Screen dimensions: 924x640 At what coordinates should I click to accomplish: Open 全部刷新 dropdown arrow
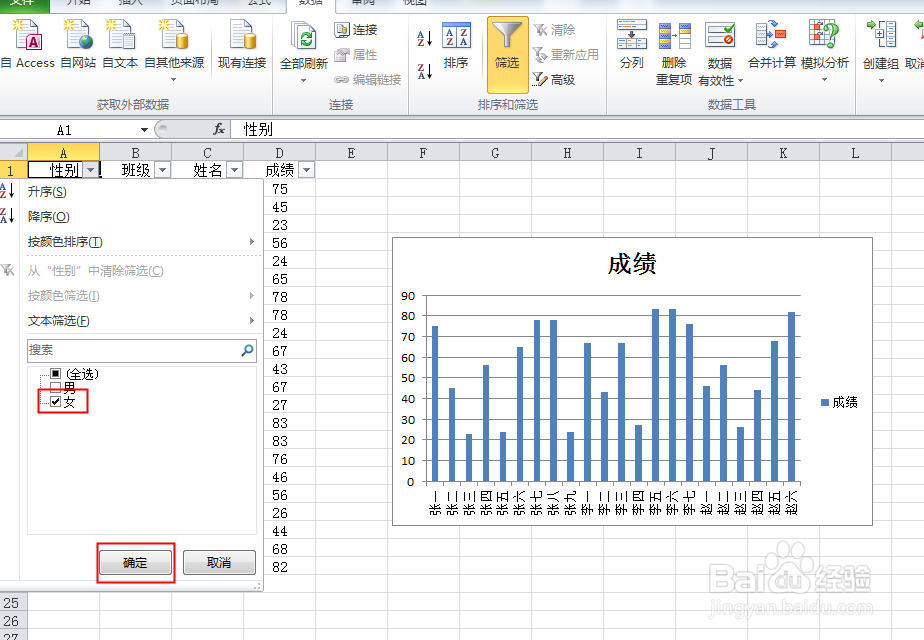point(303,80)
